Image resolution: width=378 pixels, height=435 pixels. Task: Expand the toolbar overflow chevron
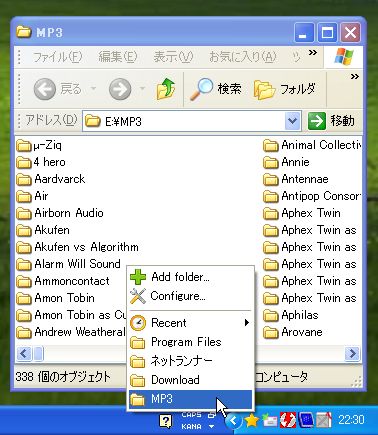click(355, 77)
